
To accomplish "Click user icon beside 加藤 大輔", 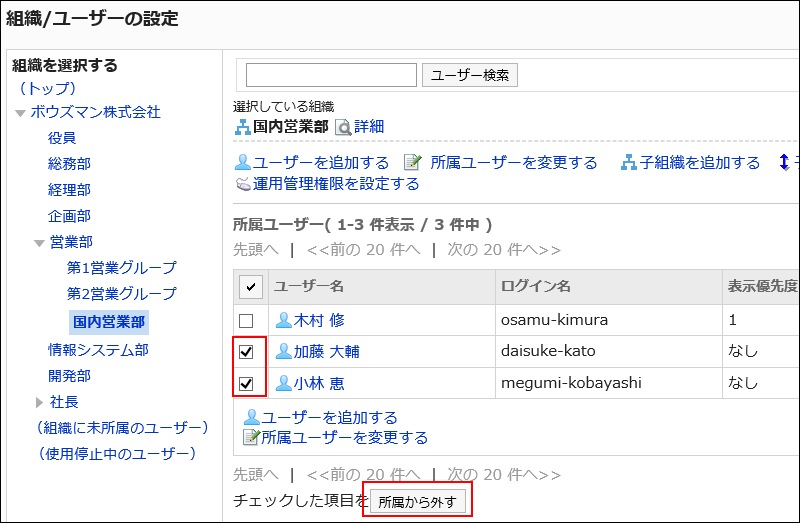I will coord(283,352).
